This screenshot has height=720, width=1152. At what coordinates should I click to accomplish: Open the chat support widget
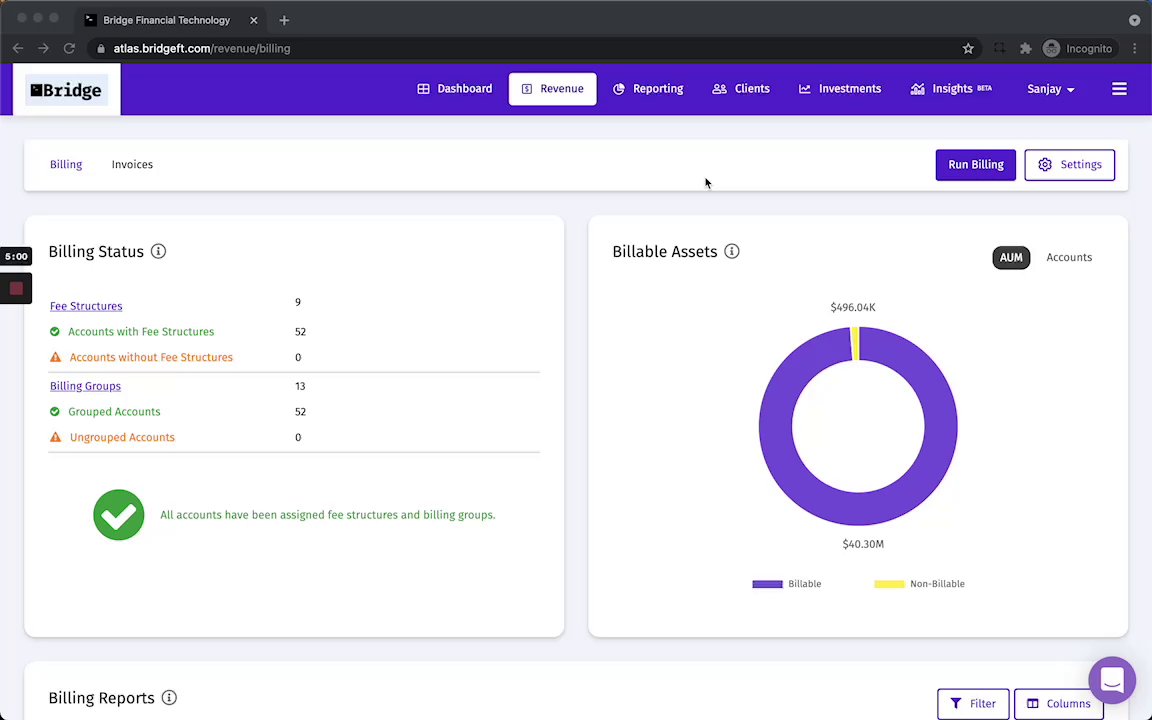(x=1112, y=680)
